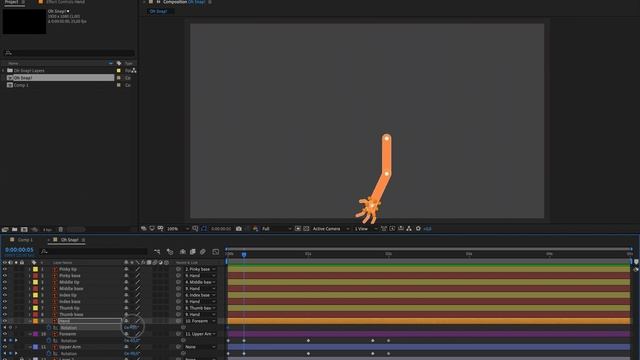Image resolution: width=640 pixels, height=360 pixels.
Task: Open the parent dropdown showing 10. Forearm
Action: 200,321
